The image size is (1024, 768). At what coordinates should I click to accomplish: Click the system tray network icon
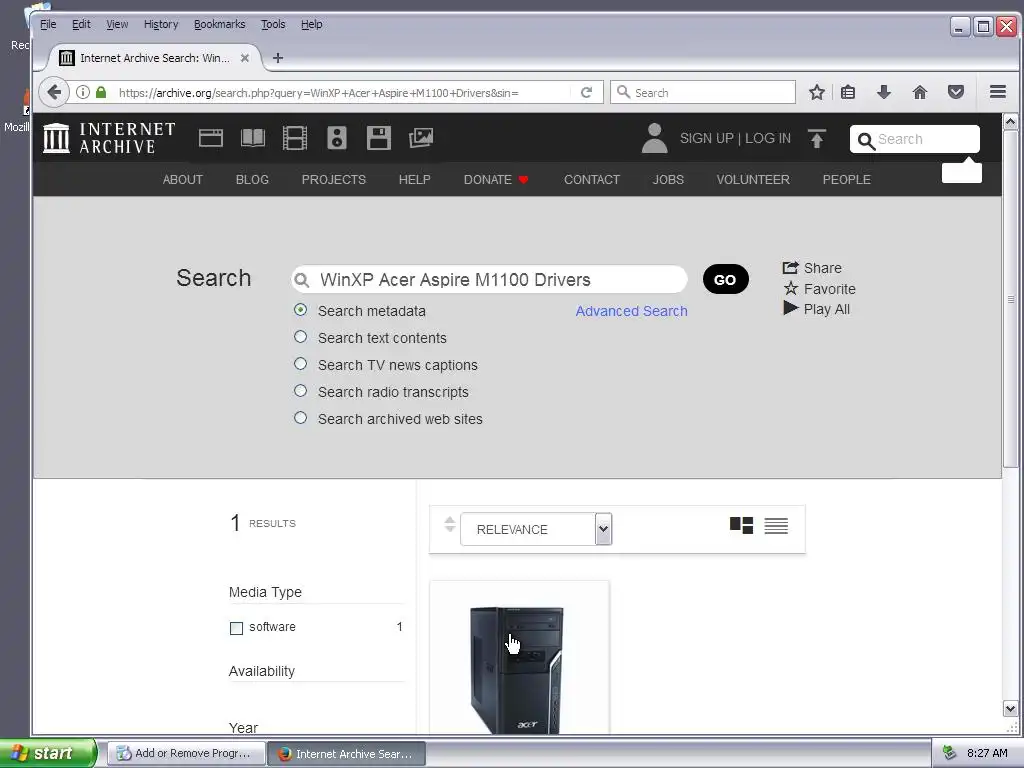point(950,753)
